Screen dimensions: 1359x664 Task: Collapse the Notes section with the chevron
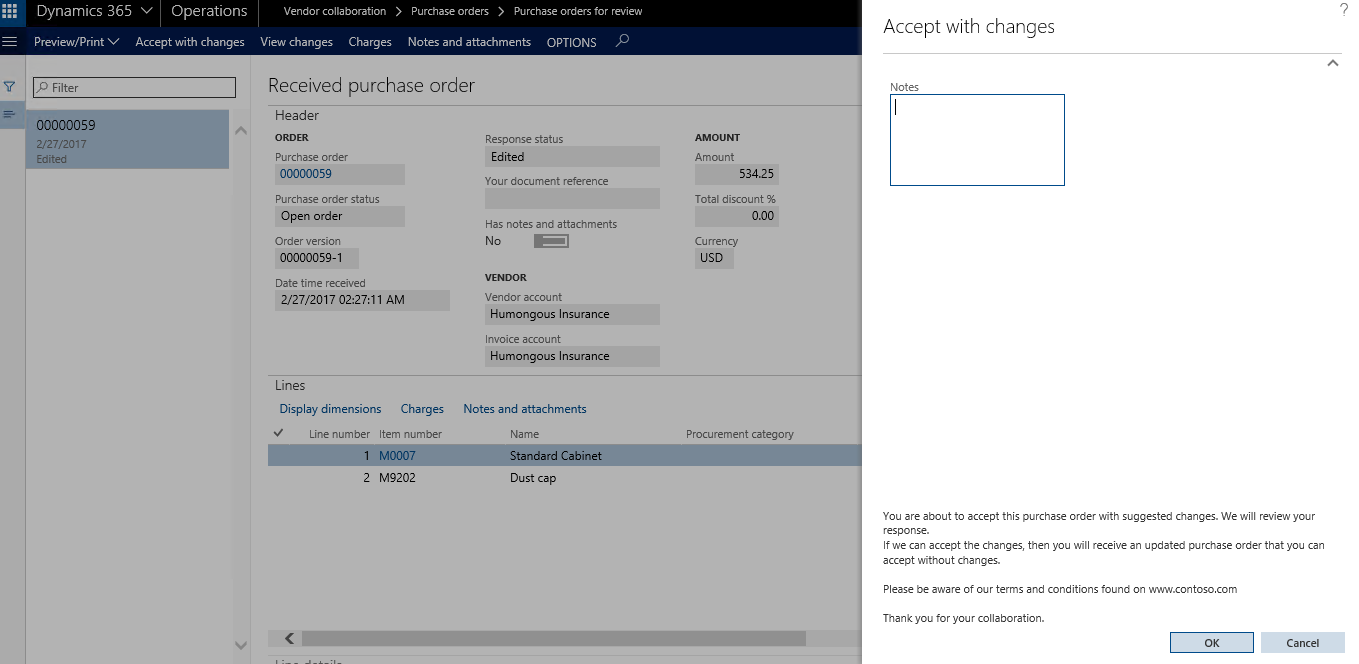(x=1332, y=62)
